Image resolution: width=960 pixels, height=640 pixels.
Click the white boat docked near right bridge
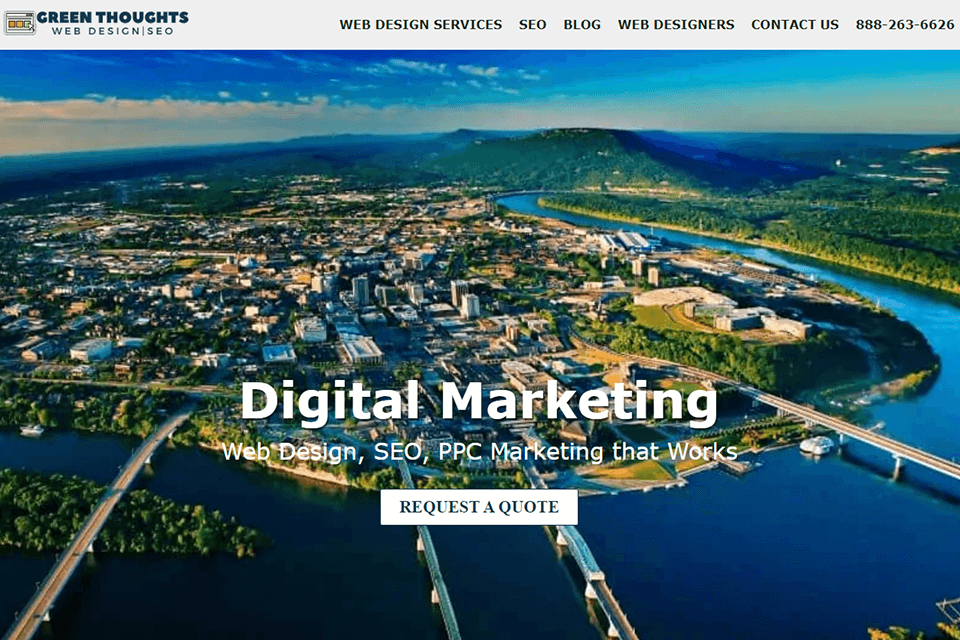[817, 445]
